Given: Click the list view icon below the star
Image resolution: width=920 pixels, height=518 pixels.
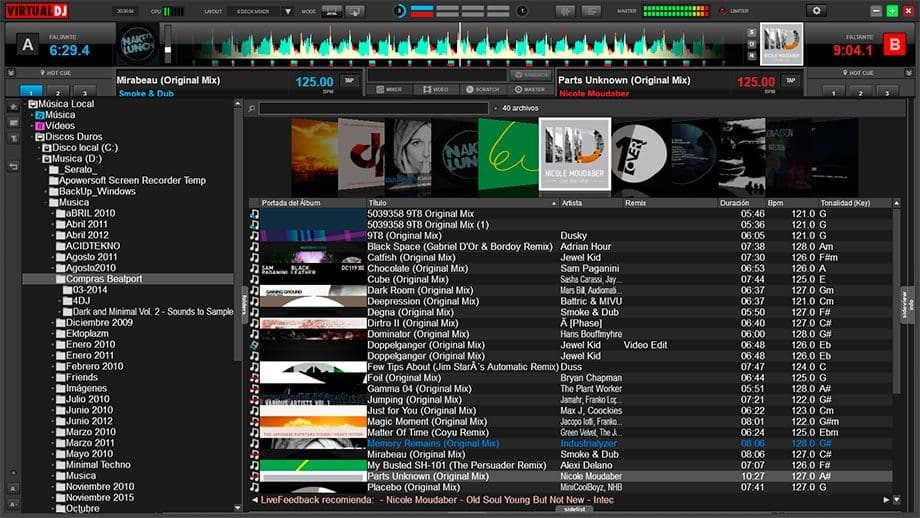Looking at the screenshot, I should pos(13,123).
